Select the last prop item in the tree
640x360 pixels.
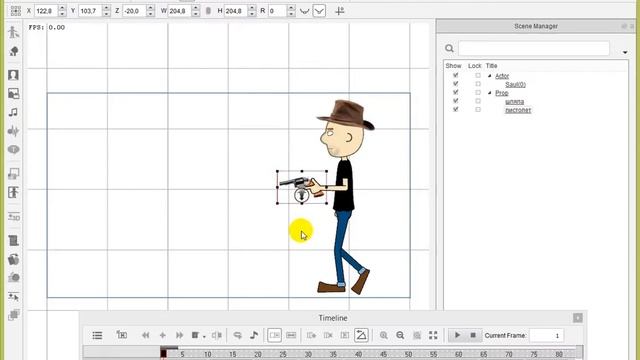(x=518, y=110)
